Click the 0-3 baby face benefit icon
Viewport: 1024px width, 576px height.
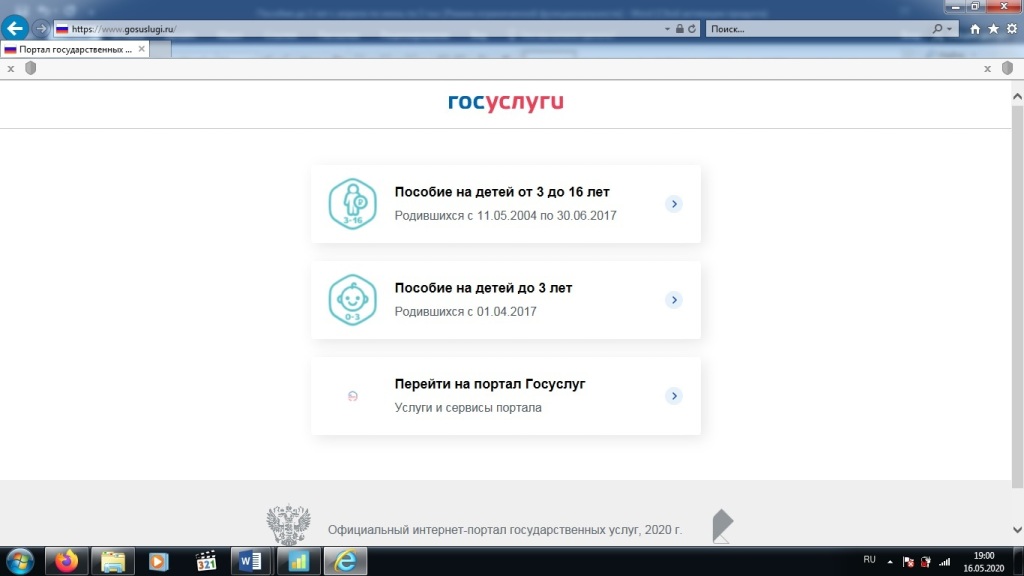pyautogui.click(x=352, y=300)
